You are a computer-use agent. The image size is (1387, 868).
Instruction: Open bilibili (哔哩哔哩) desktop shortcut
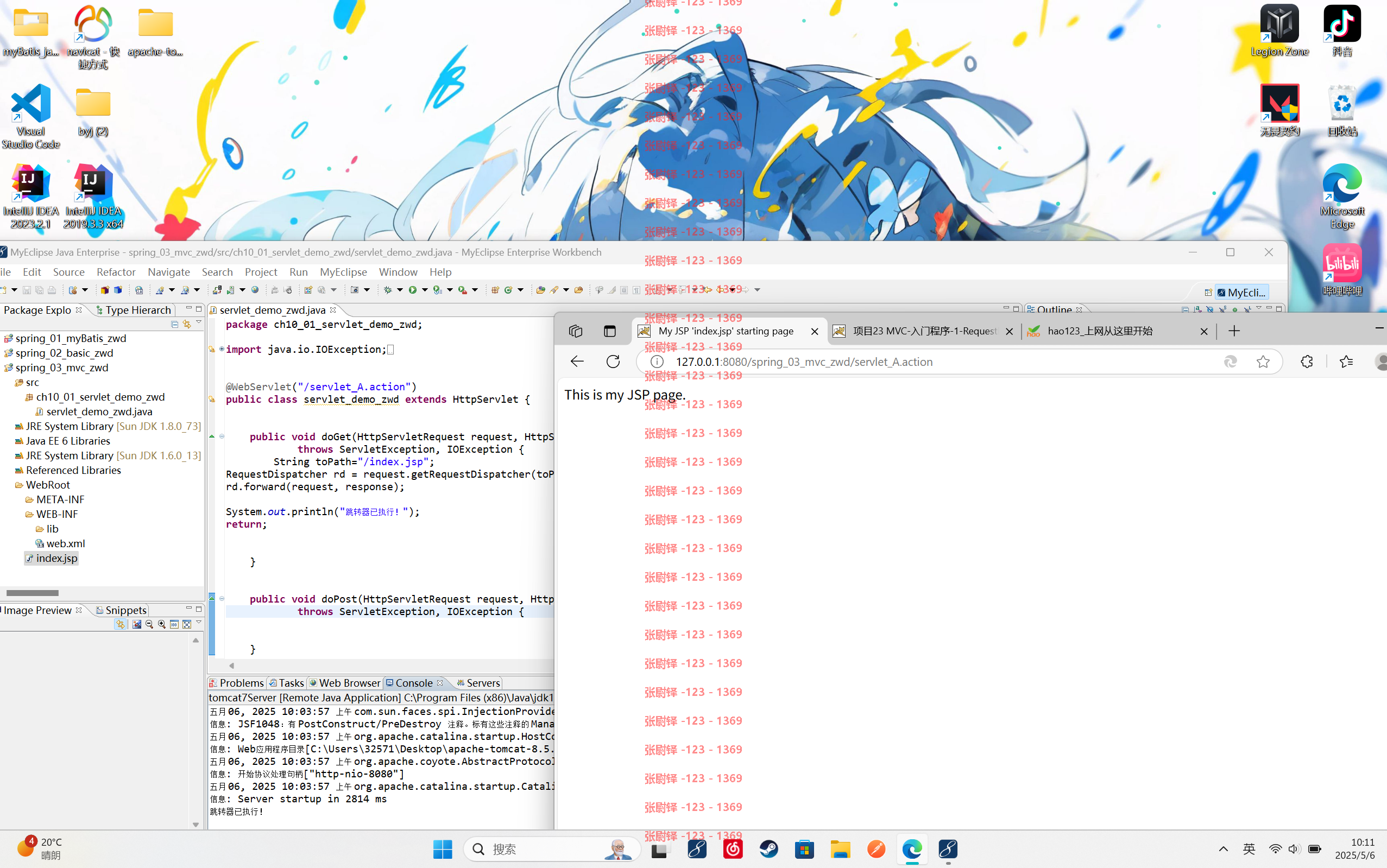pos(1341,270)
